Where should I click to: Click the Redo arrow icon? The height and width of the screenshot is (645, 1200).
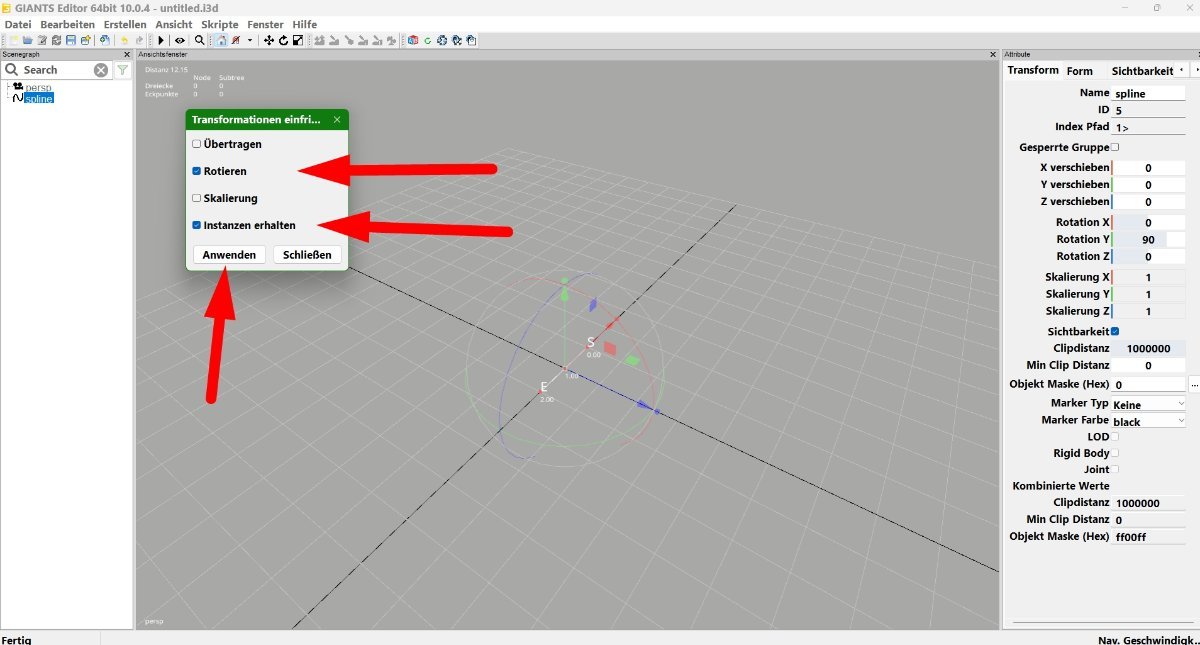(139, 40)
